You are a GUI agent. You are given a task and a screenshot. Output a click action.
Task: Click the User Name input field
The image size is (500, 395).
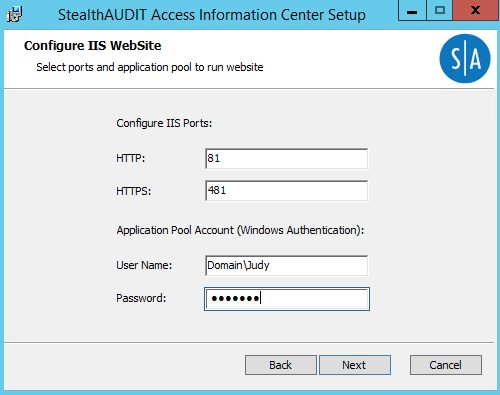pos(287,266)
